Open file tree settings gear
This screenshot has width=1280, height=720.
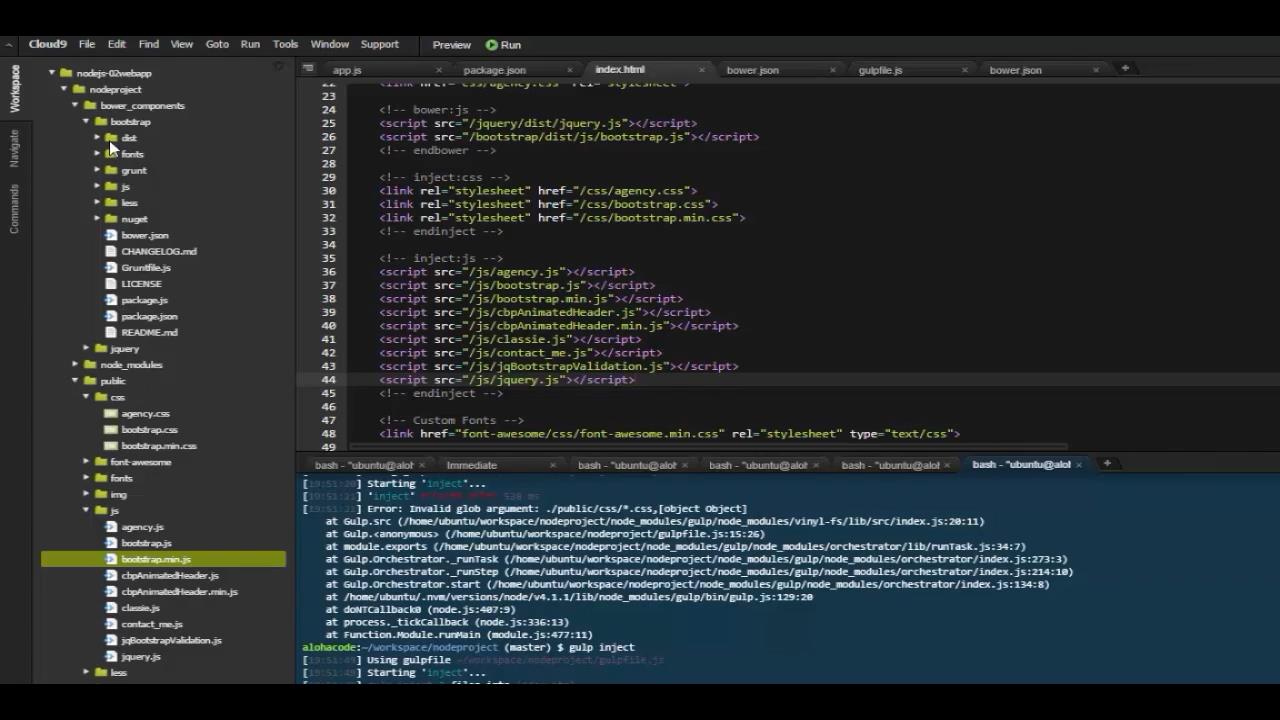[278, 67]
